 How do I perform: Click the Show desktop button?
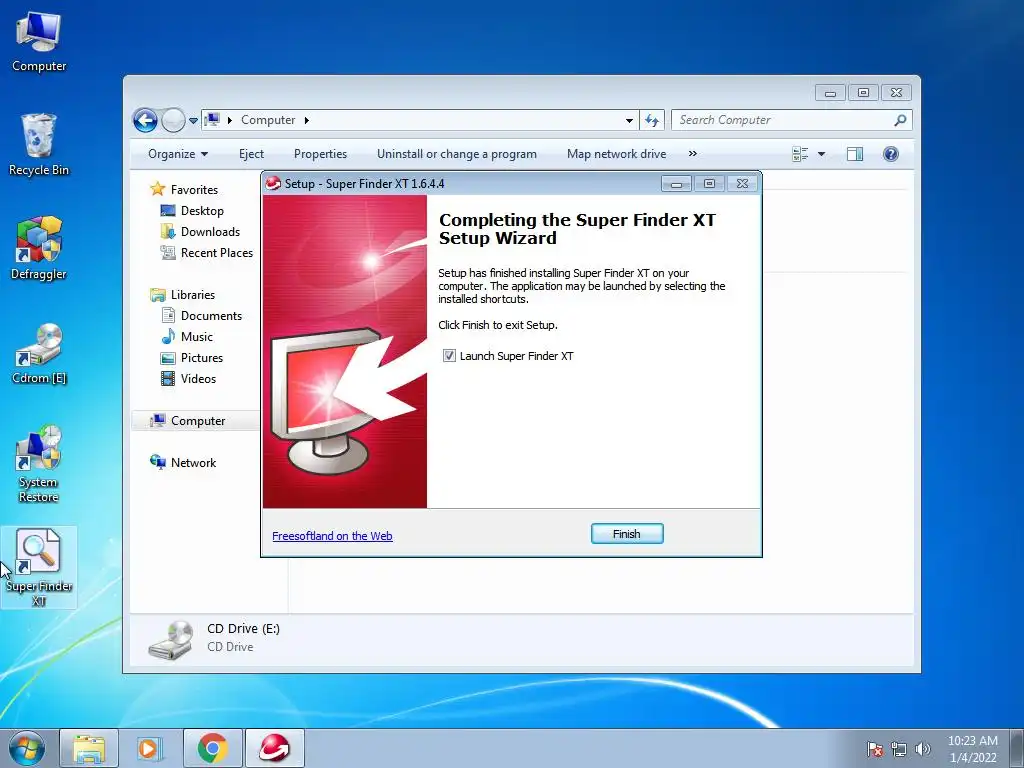[1017, 749]
